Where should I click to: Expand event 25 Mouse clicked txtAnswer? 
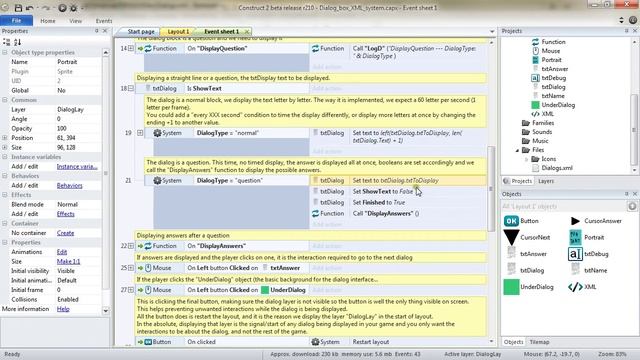(x=131, y=268)
